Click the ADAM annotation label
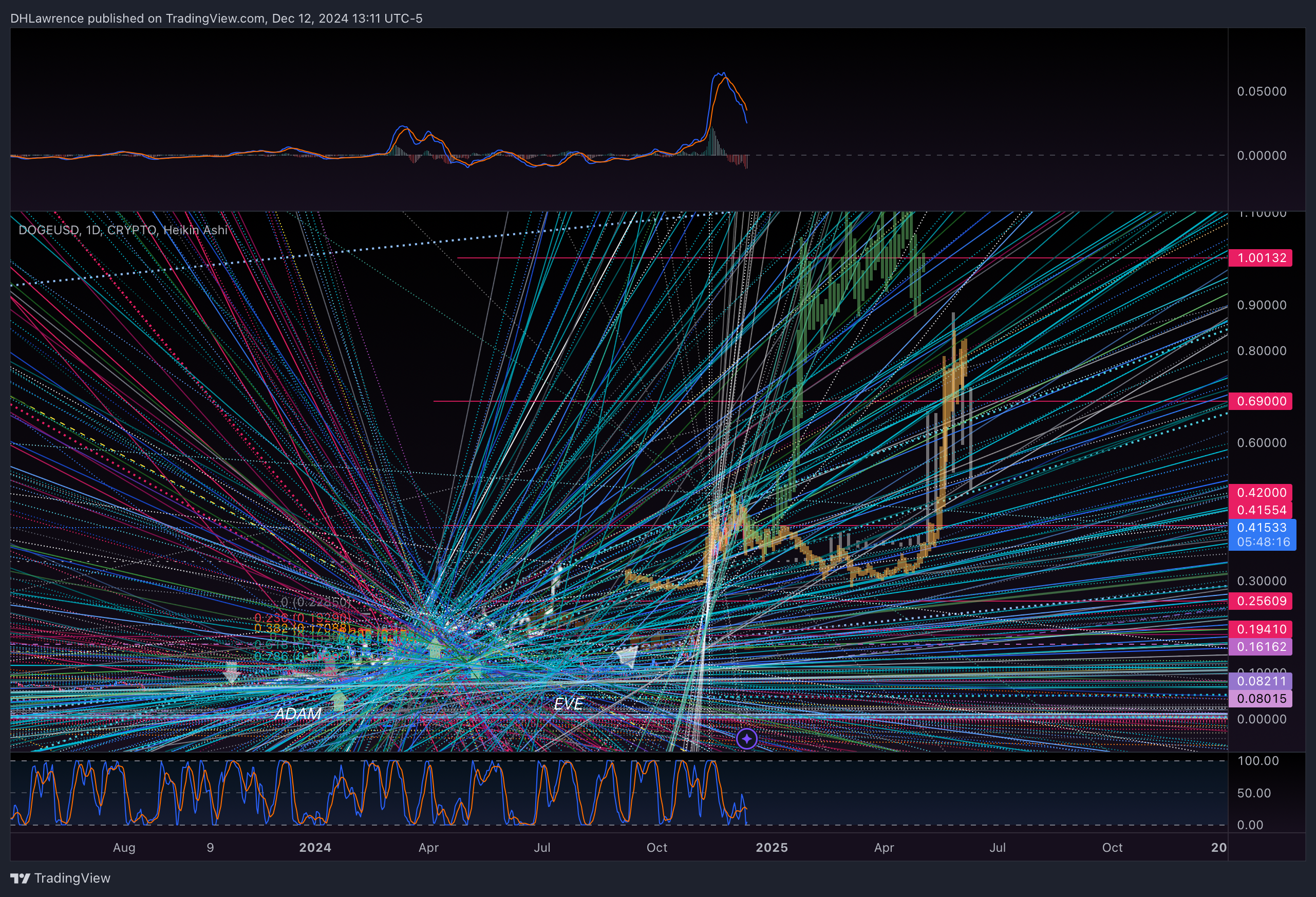1316x897 pixels. point(298,714)
